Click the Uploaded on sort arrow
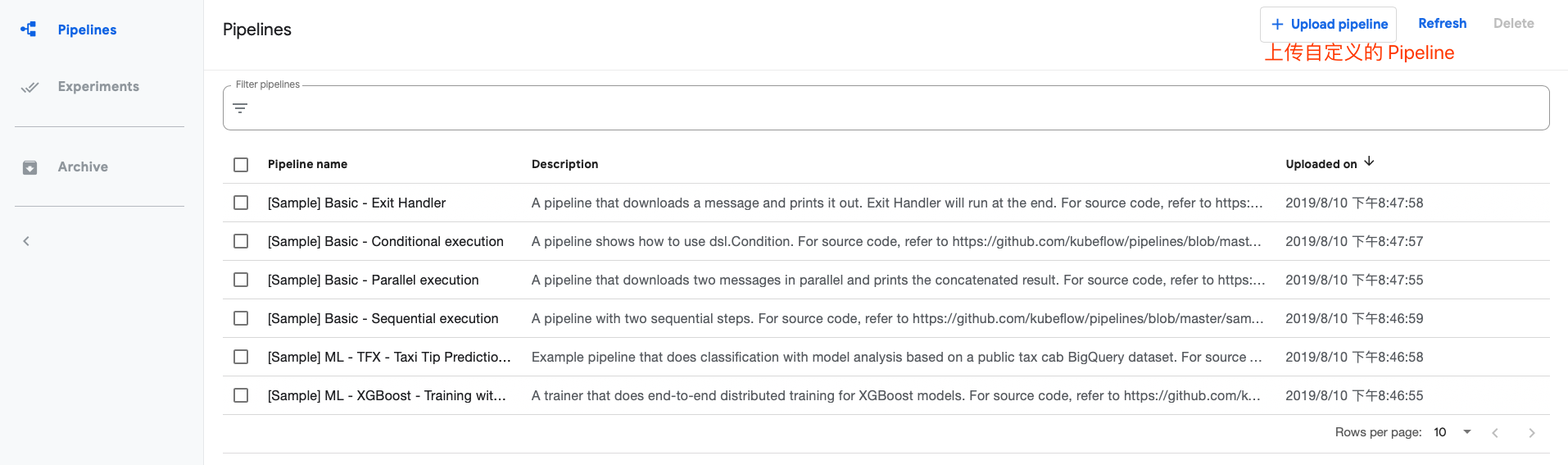This screenshot has width=1568, height=465. pyautogui.click(x=1369, y=162)
